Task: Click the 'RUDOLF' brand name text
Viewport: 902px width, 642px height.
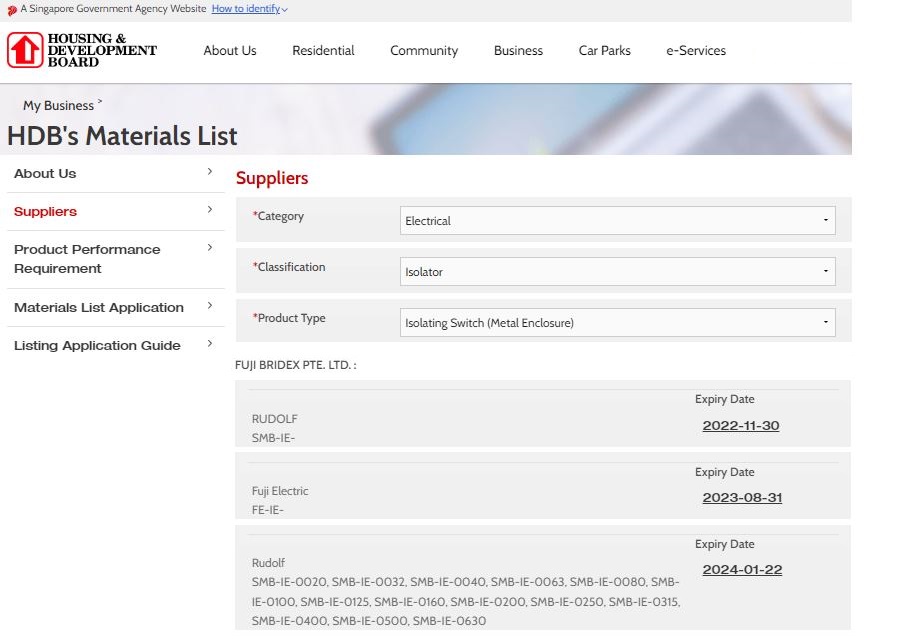Action: [x=274, y=419]
